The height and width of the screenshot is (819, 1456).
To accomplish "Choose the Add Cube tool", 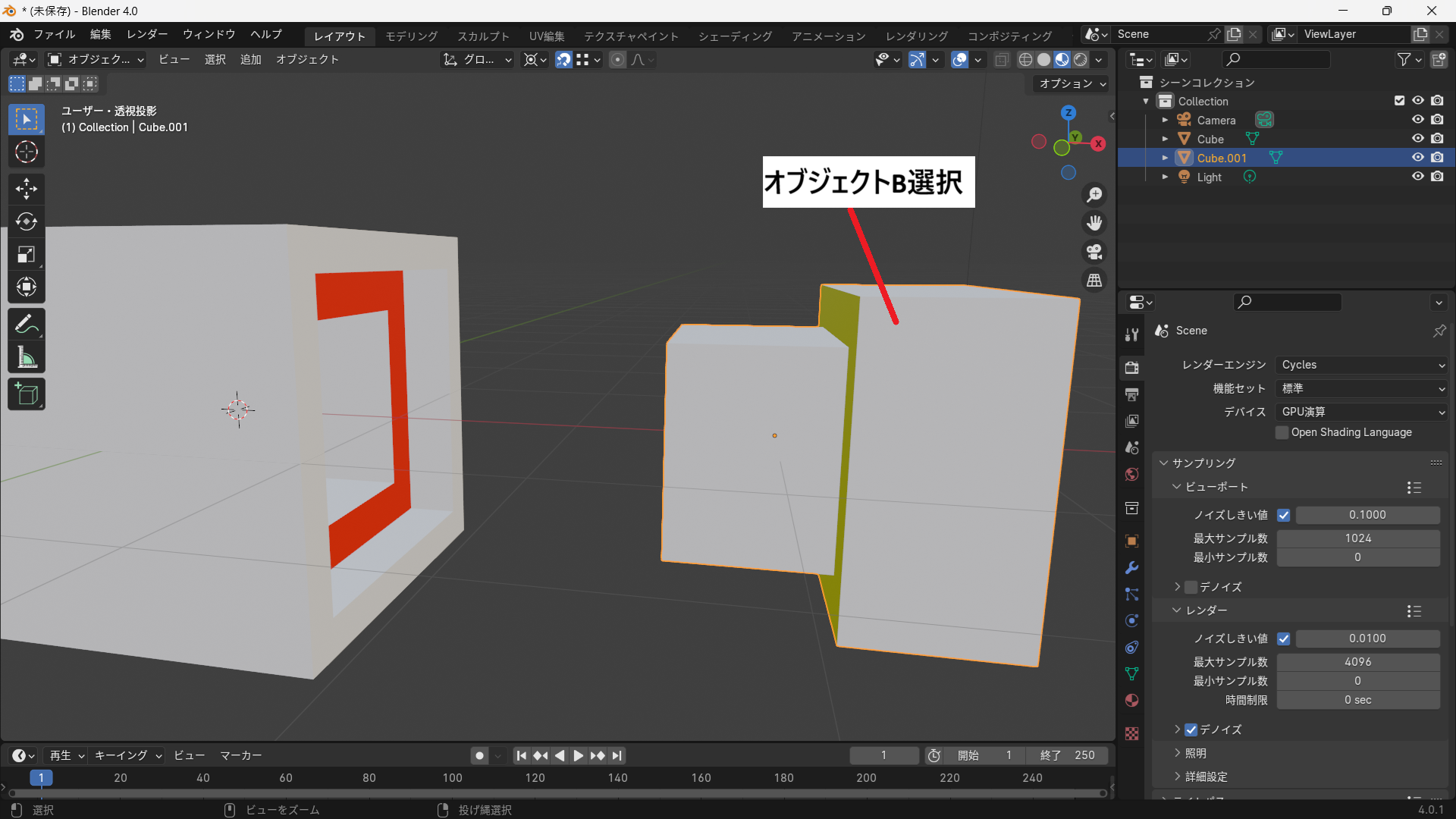I will point(27,394).
